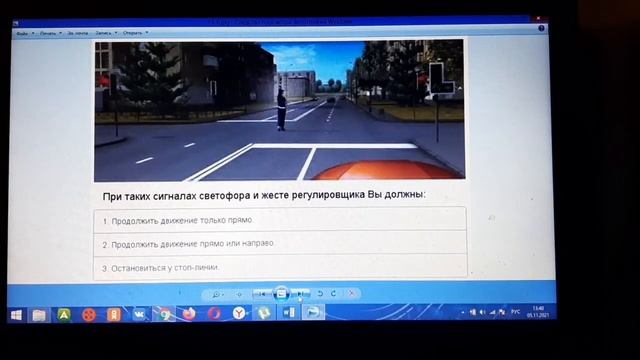
Task: Open Google Chrome from taskbar
Action: pos(164,314)
